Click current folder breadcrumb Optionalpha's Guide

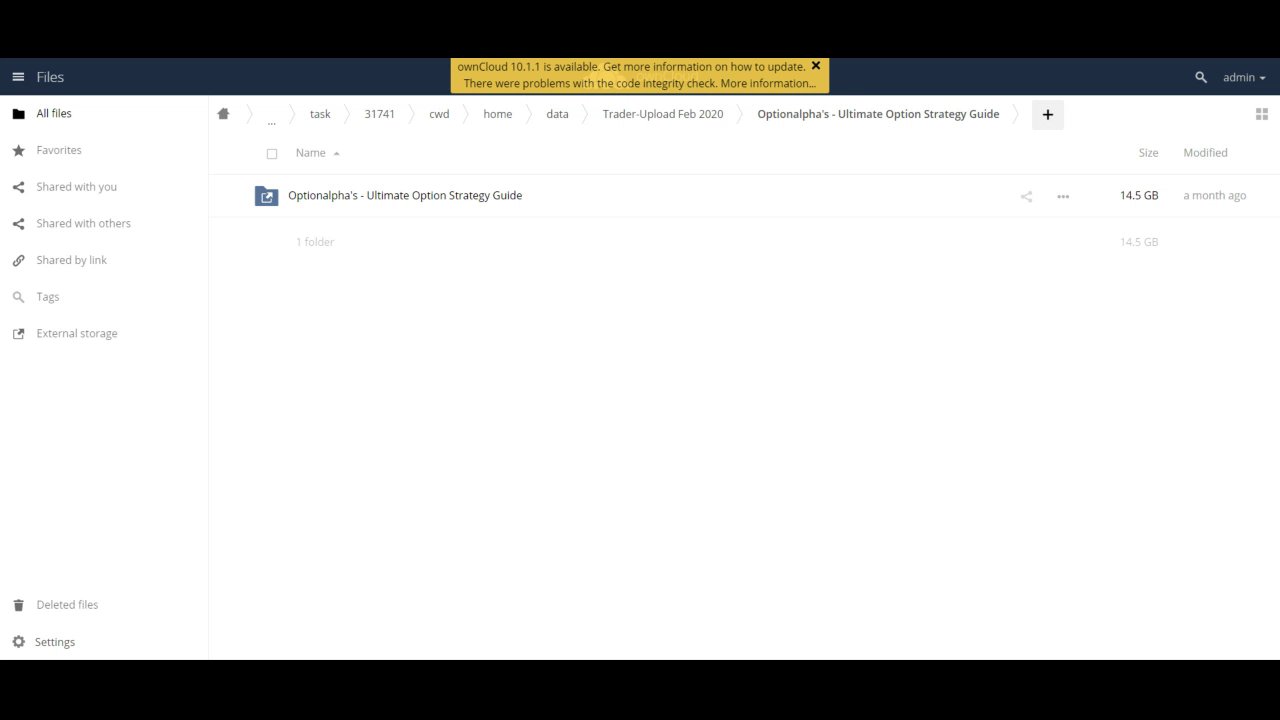(878, 114)
